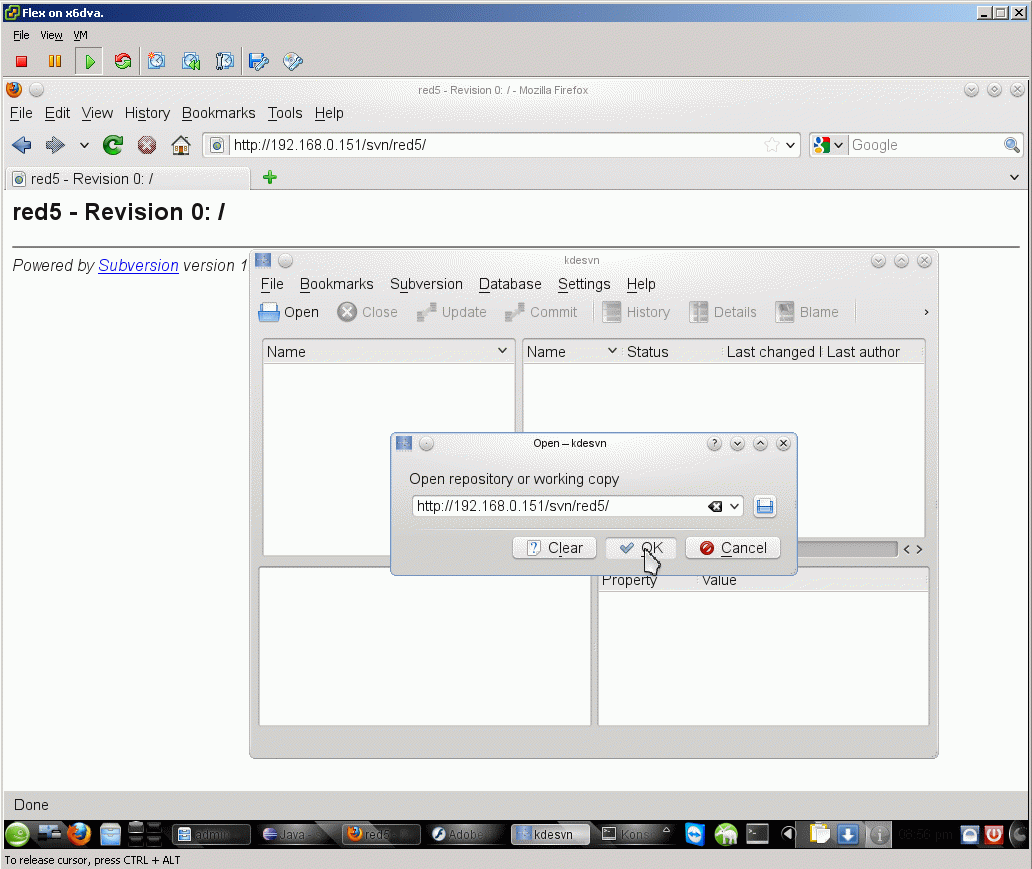Image resolution: width=1032 pixels, height=869 pixels.
Task: Click the OK button
Action: point(640,548)
